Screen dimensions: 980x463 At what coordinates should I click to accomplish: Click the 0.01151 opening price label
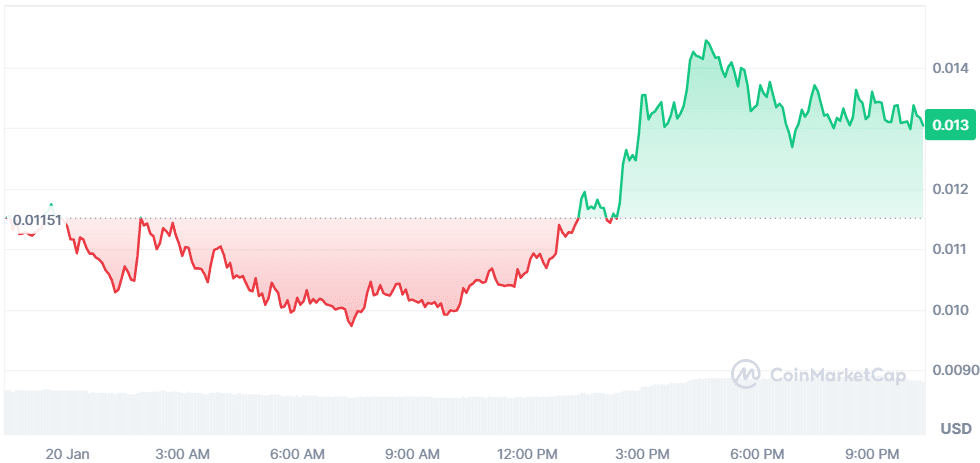pos(38,220)
